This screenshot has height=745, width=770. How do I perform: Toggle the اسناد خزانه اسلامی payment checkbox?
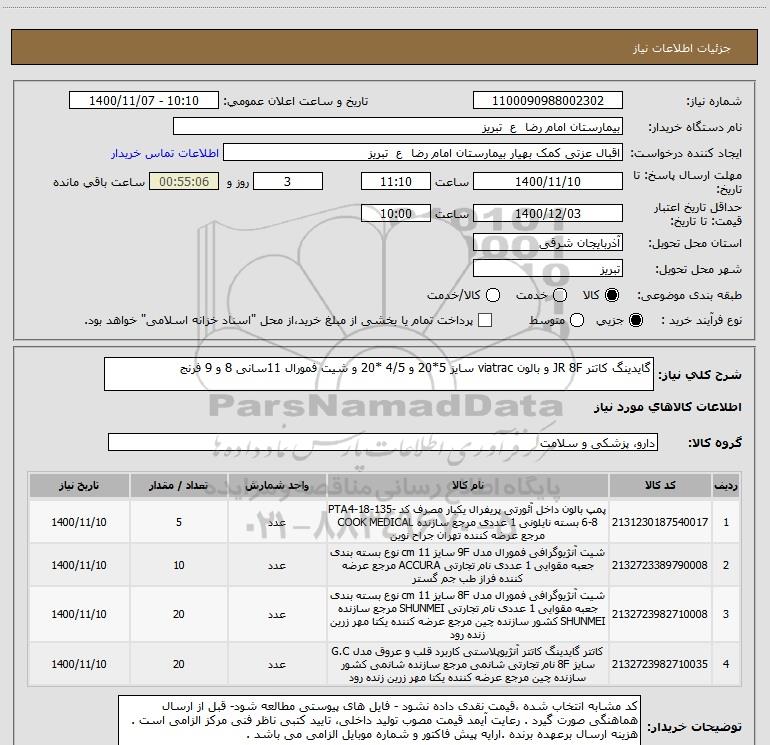point(485,320)
